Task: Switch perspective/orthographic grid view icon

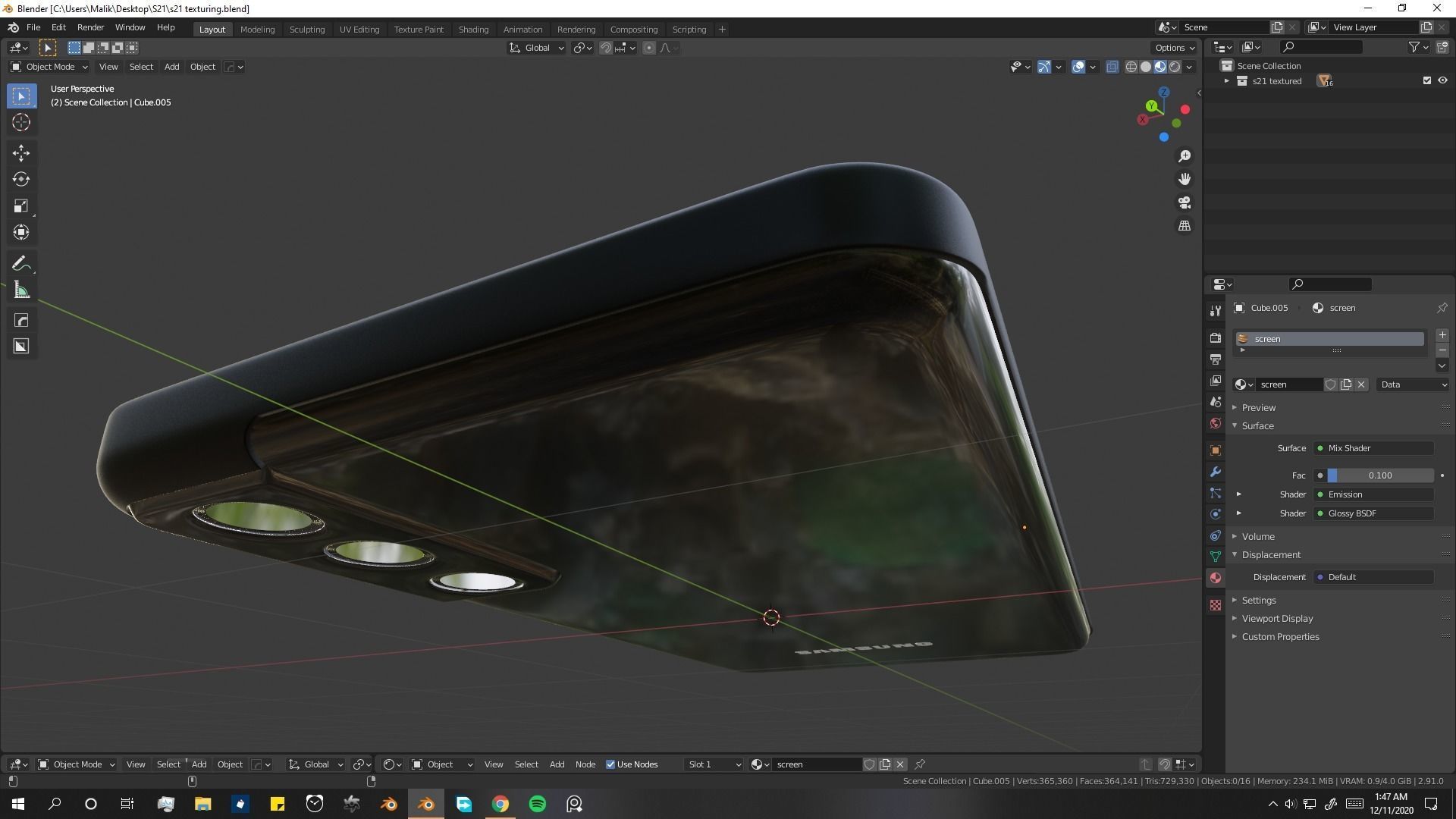Action: tap(1184, 226)
